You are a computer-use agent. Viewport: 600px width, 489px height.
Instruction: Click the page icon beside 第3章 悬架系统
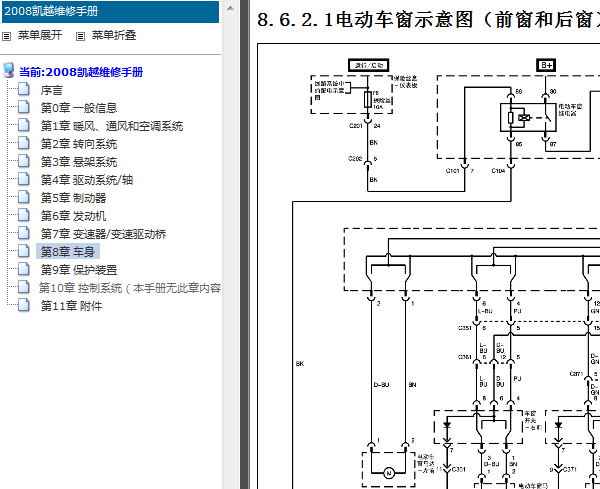coord(24,161)
